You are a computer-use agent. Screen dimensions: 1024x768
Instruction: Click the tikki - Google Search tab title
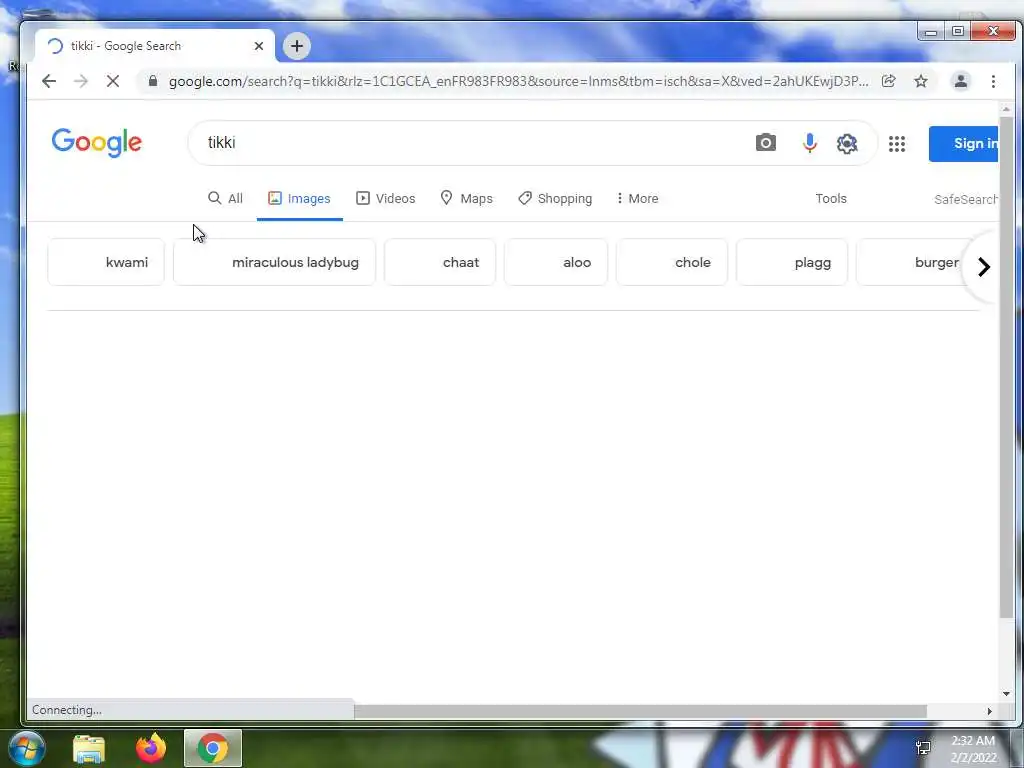(x=126, y=46)
